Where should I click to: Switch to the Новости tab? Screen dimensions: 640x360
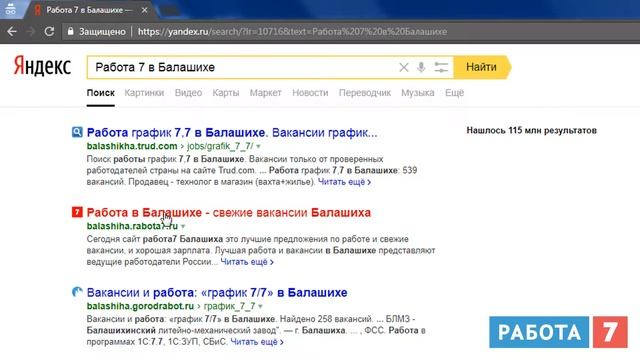coord(310,93)
